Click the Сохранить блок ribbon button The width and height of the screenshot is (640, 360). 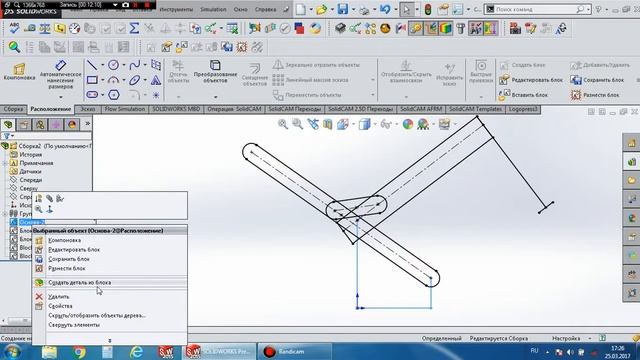click(598, 80)
